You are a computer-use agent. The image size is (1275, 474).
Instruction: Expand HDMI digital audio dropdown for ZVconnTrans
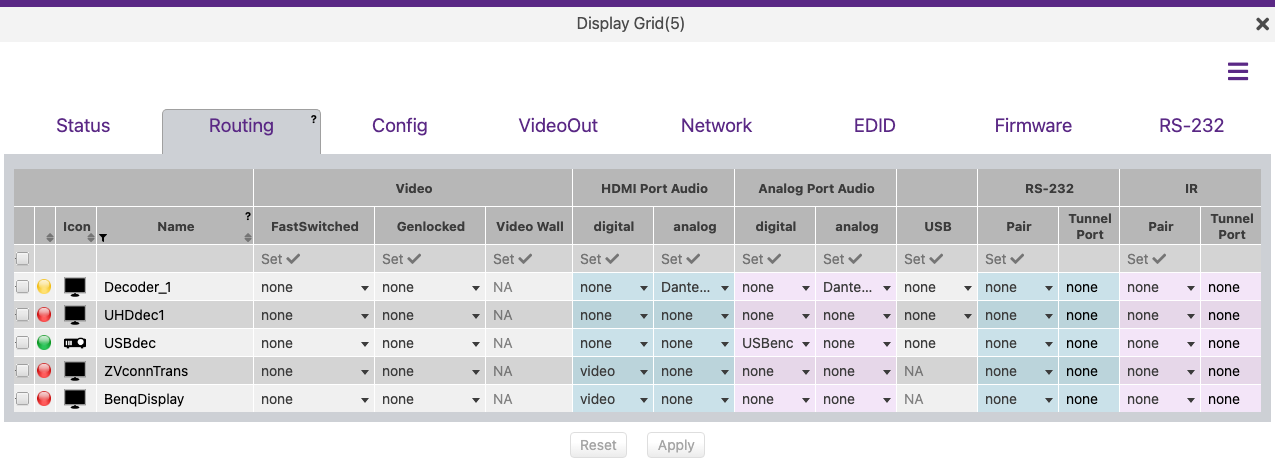pos(612,371)
